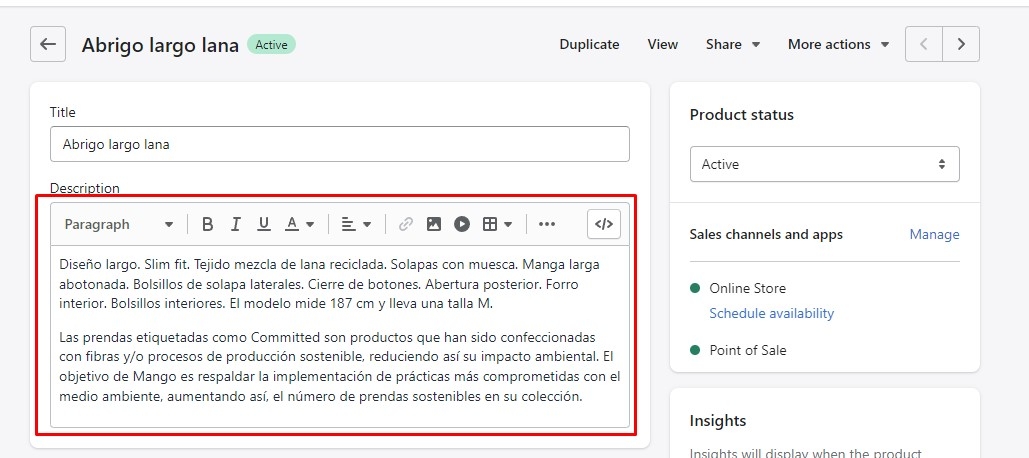The image size is (1029, 458).
Task: Open the text color dropdown
Action: (299, 224)
